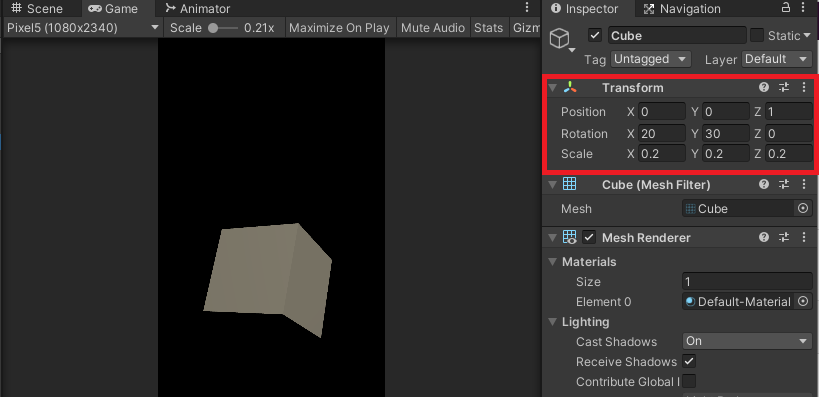Open the Pixel5 resolution dropdown
The width and height of the screenshot is (819, 397).
[x=83, y=28]
